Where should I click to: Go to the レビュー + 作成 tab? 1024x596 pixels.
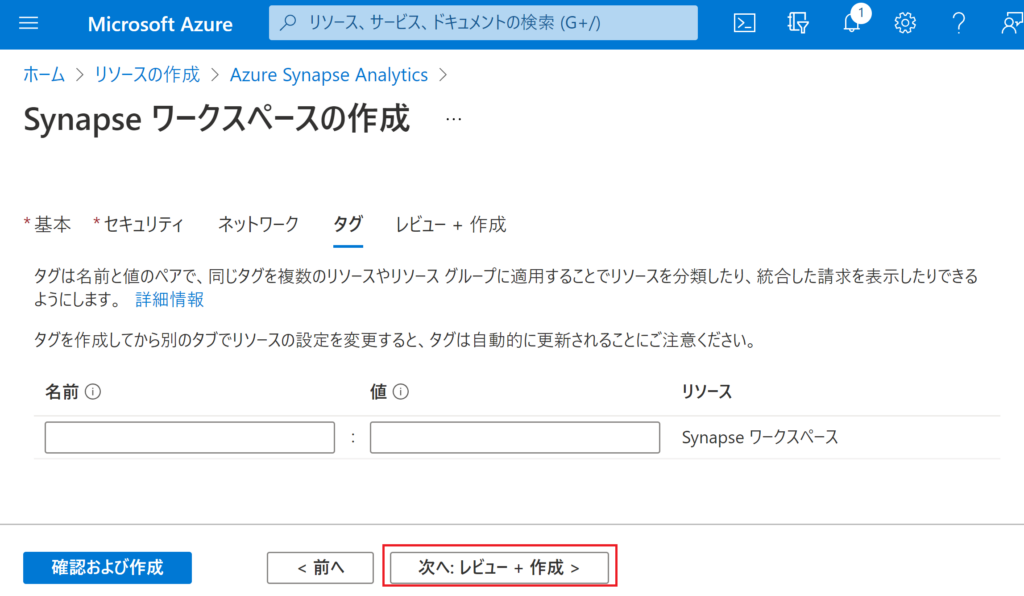450,224
